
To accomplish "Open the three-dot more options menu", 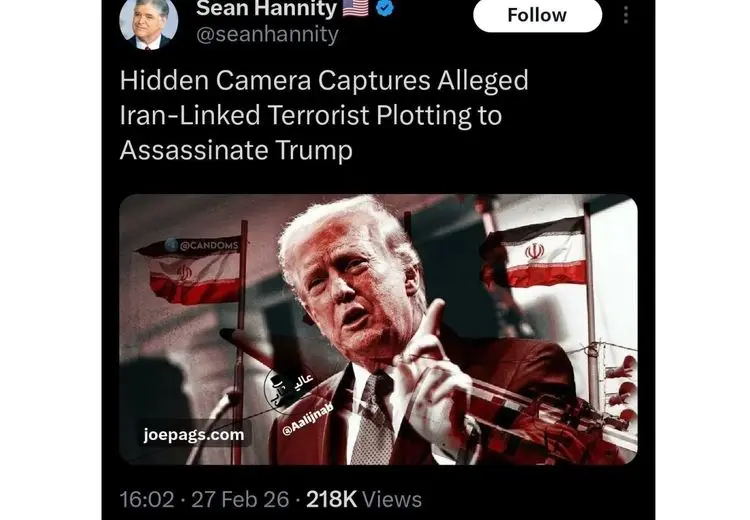I will pyautogui.click(x=626, y=15).
